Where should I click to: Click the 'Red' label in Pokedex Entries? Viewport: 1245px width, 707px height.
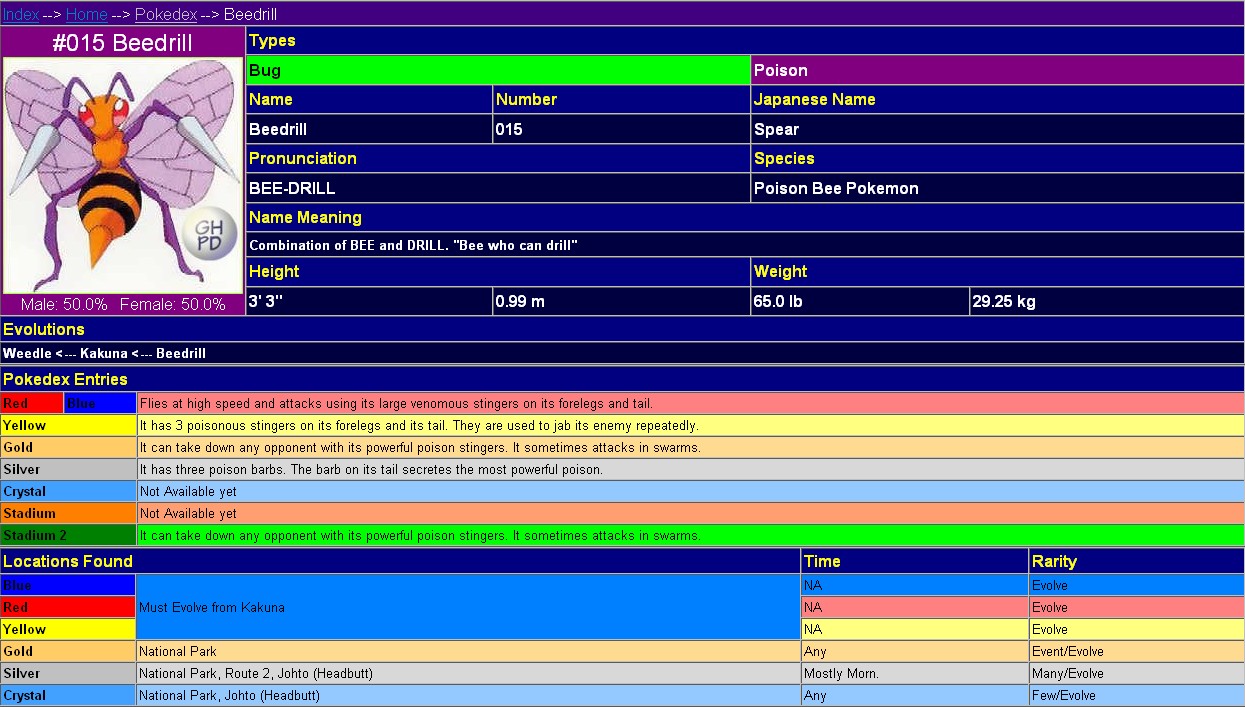32,403
